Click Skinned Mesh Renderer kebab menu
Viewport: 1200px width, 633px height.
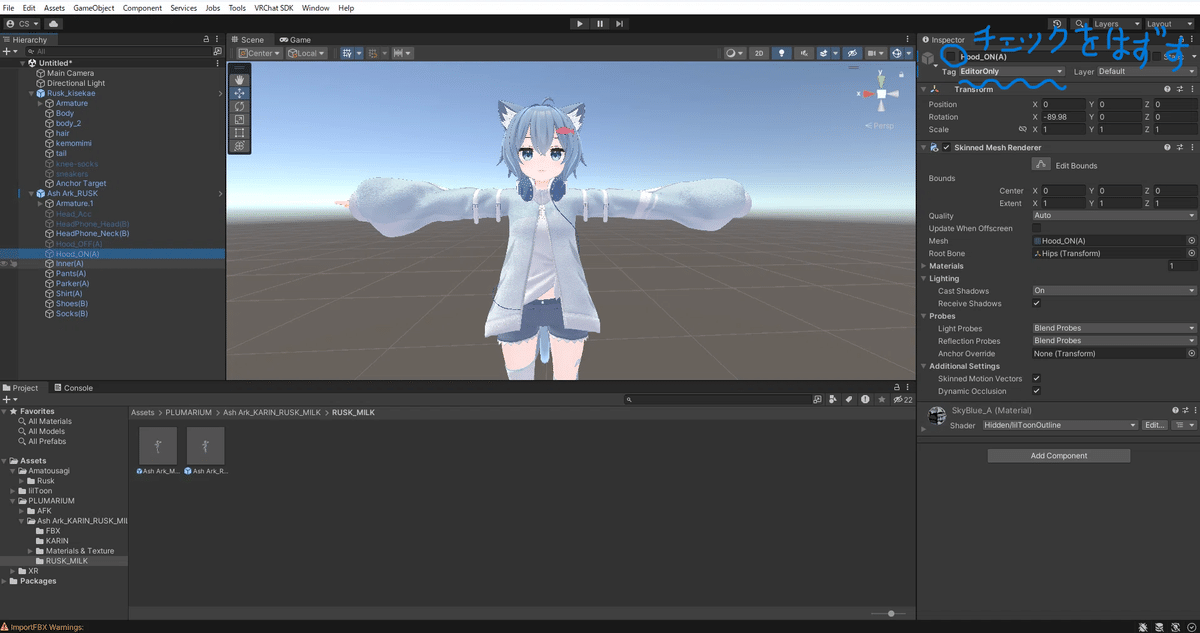pos(1192,147)
